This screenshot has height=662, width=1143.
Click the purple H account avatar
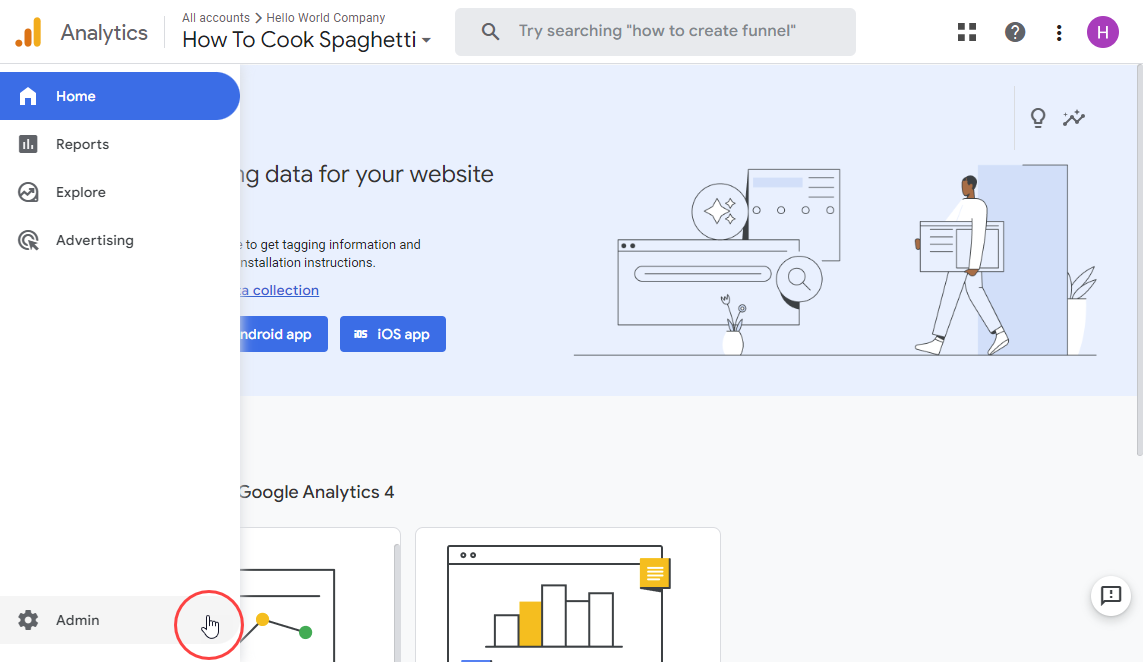[1103, 32]
